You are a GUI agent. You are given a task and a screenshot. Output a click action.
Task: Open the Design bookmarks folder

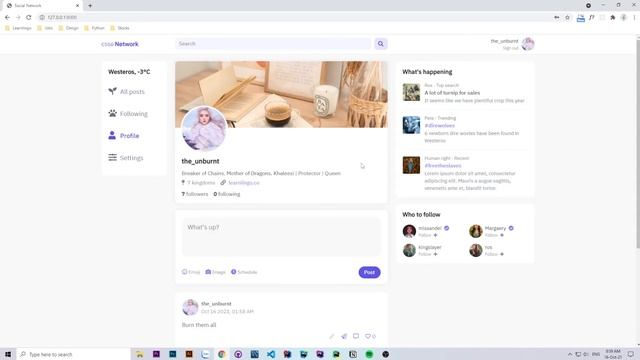pos(68,28)
